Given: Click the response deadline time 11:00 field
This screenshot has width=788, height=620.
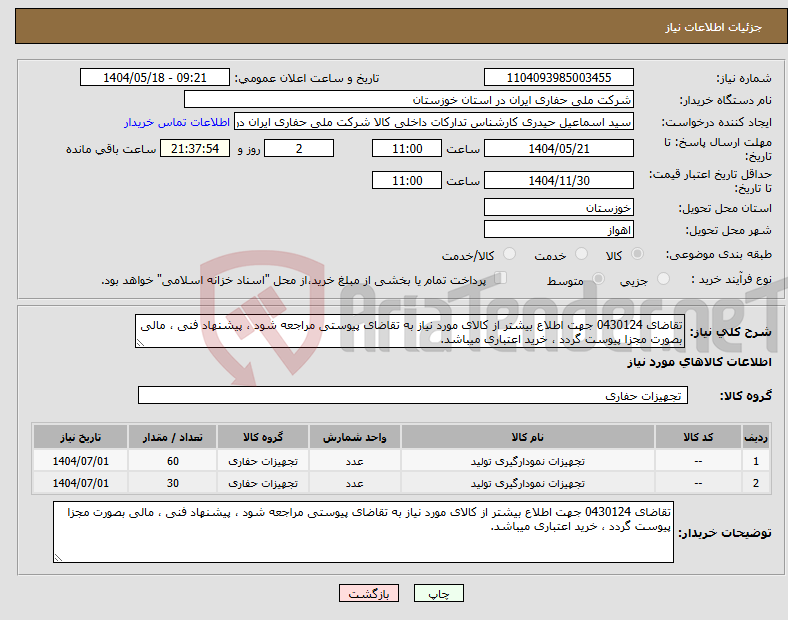Looking at the screenshot, I should point(407,148).
